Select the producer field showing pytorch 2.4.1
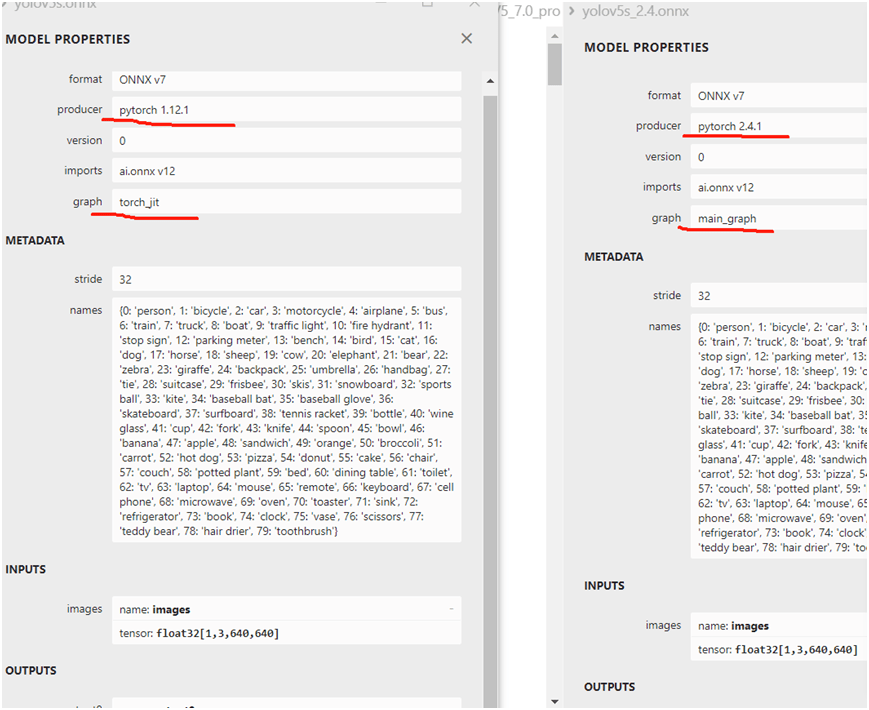 pos(777,126)
